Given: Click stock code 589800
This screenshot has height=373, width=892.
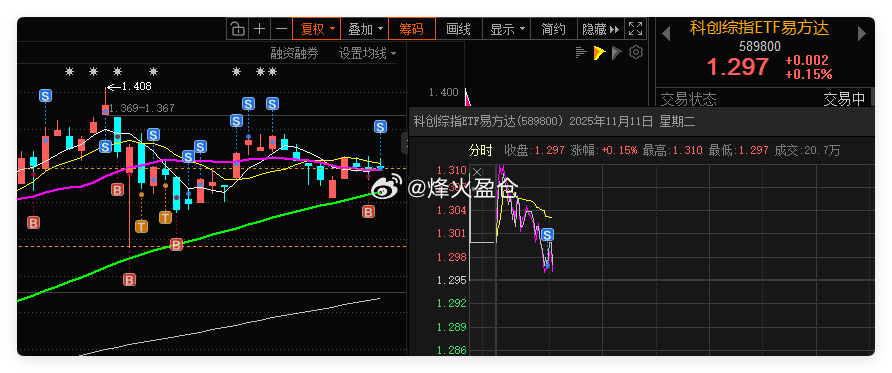Looking at the screenshot, I should [x=759, y=46].
